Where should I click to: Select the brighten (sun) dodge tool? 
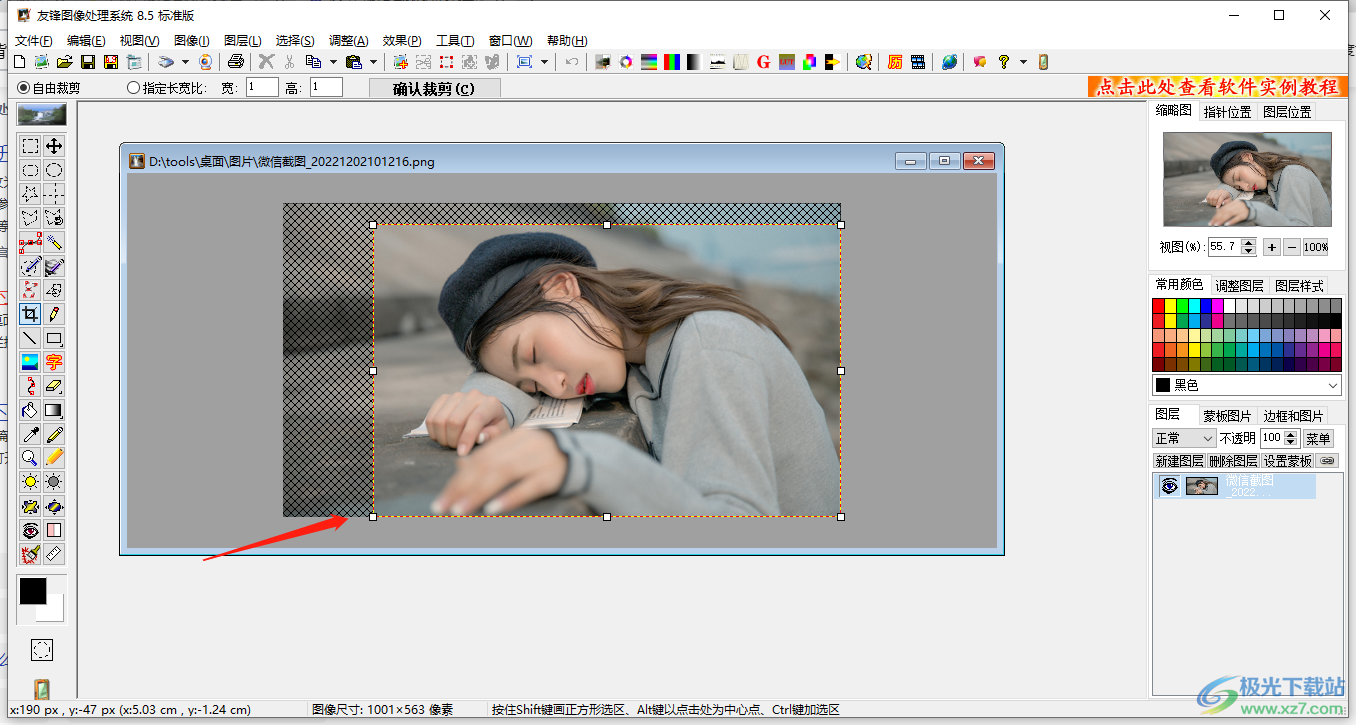tap(31, 482)
